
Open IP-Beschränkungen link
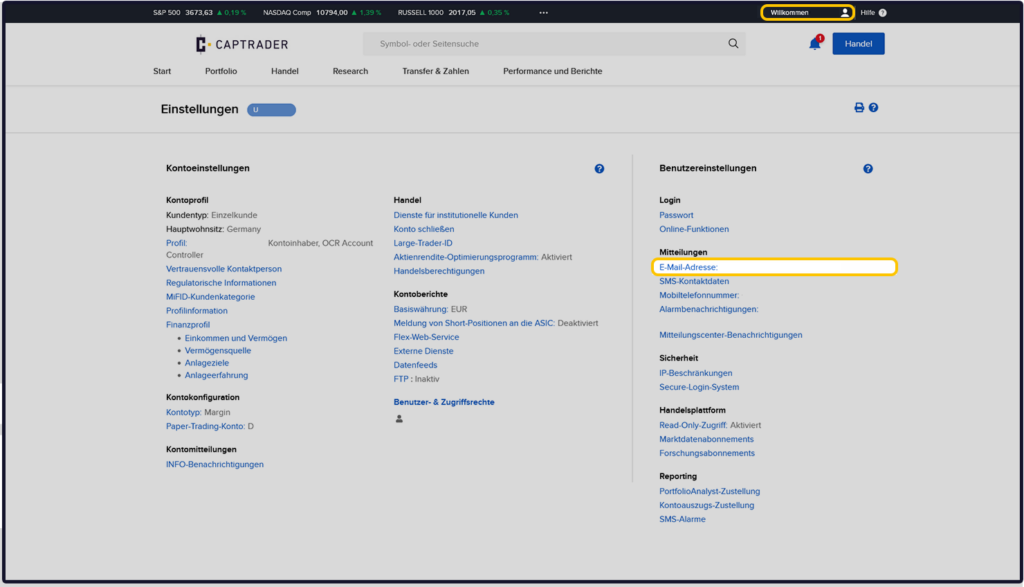pos(696,373)
